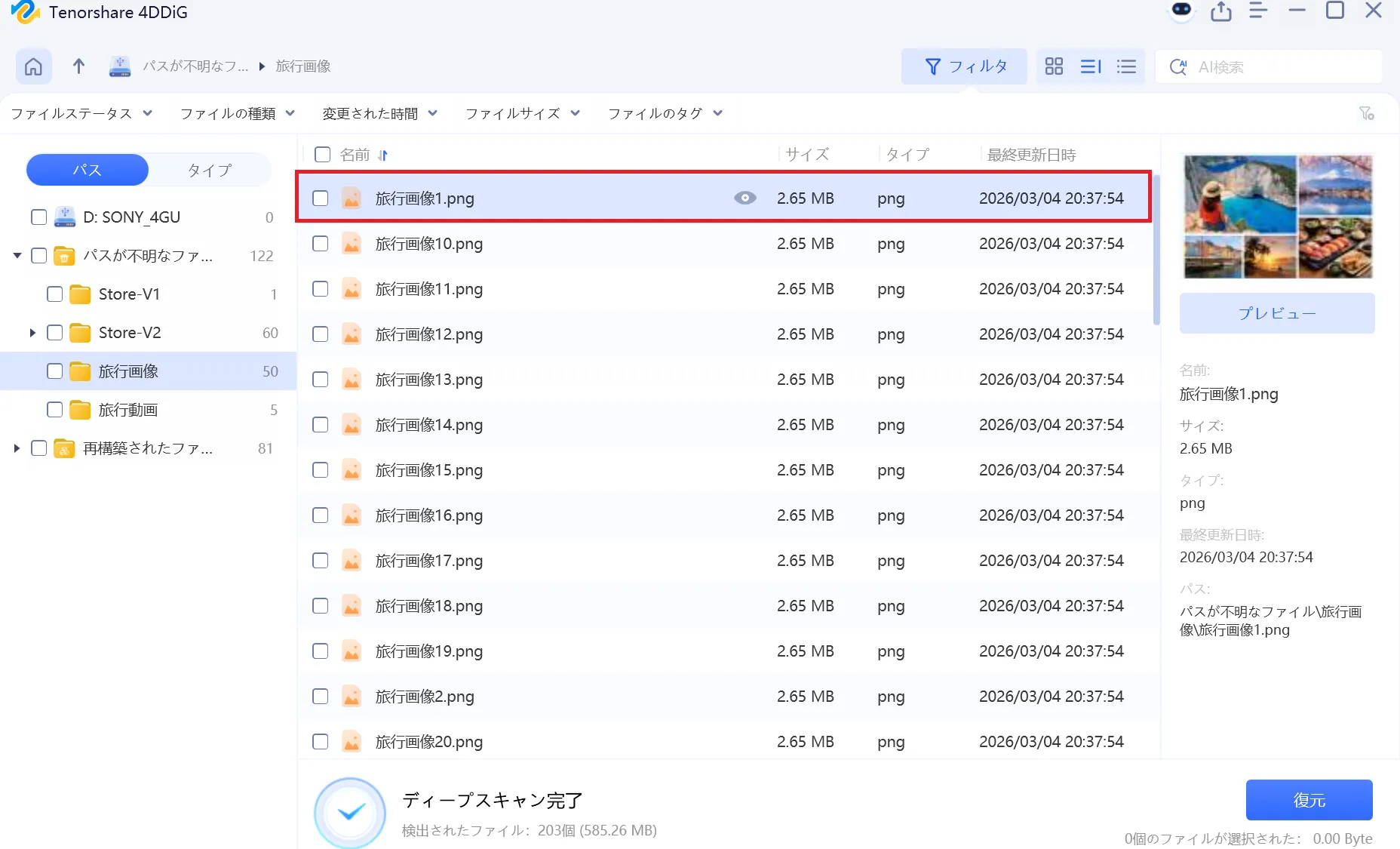1400x849 pixels.
Task: Go up one folder with the up arrow
Action: tap(78, 66)
